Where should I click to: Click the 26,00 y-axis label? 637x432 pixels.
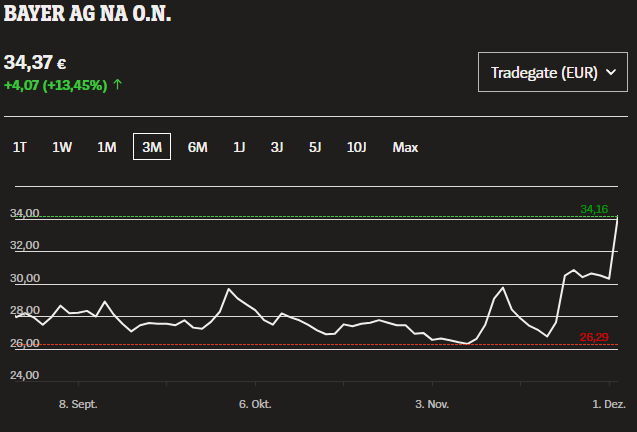pos(24,343)
